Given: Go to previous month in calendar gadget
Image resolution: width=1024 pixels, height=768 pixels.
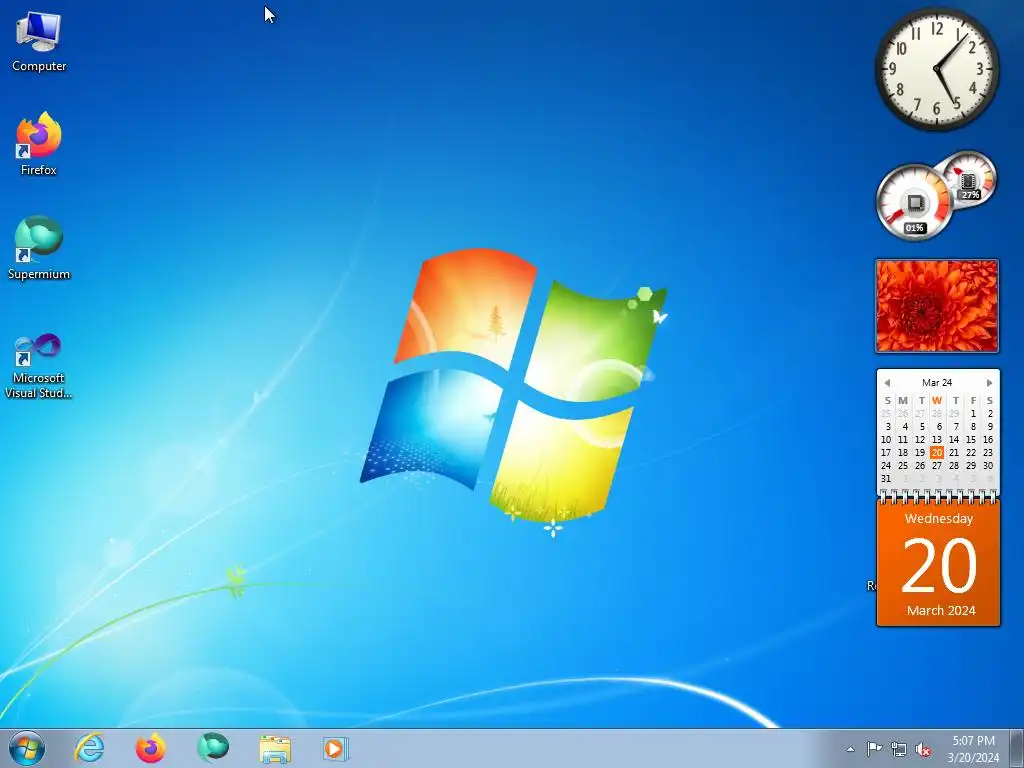Looking at the screenshot, I should click(887, 383).
